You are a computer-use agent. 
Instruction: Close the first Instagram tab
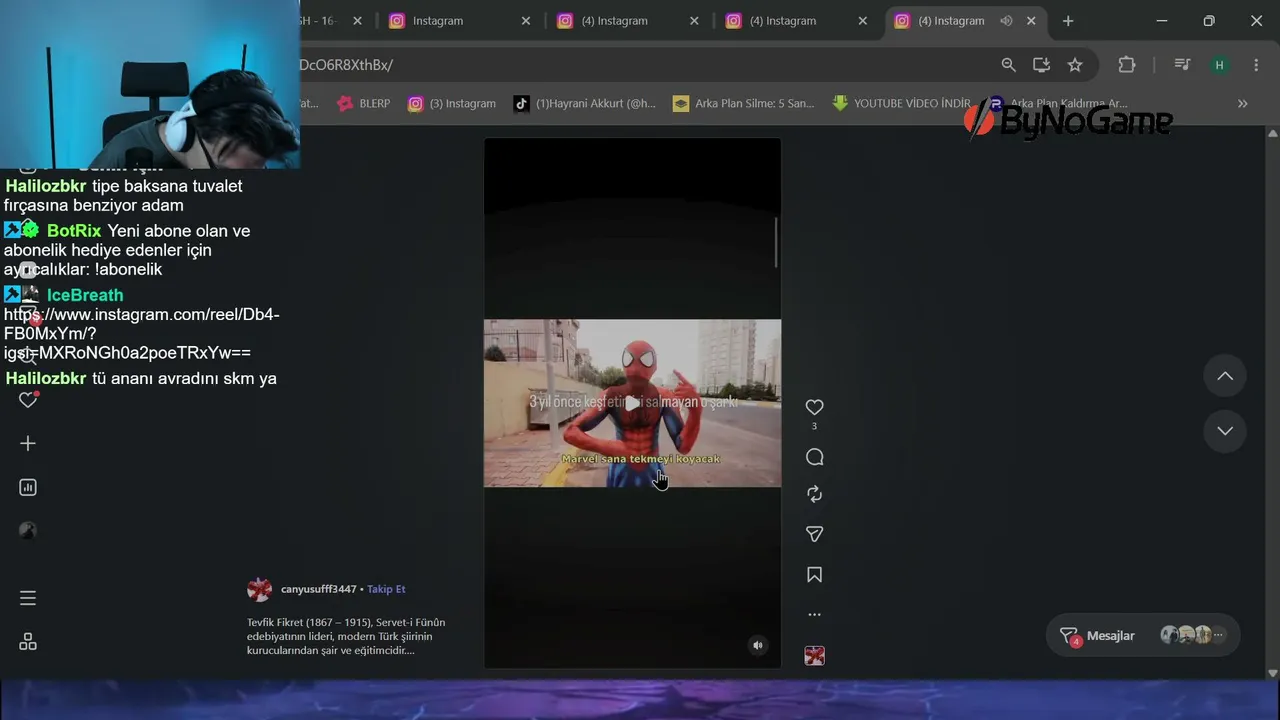click(526, 21)
